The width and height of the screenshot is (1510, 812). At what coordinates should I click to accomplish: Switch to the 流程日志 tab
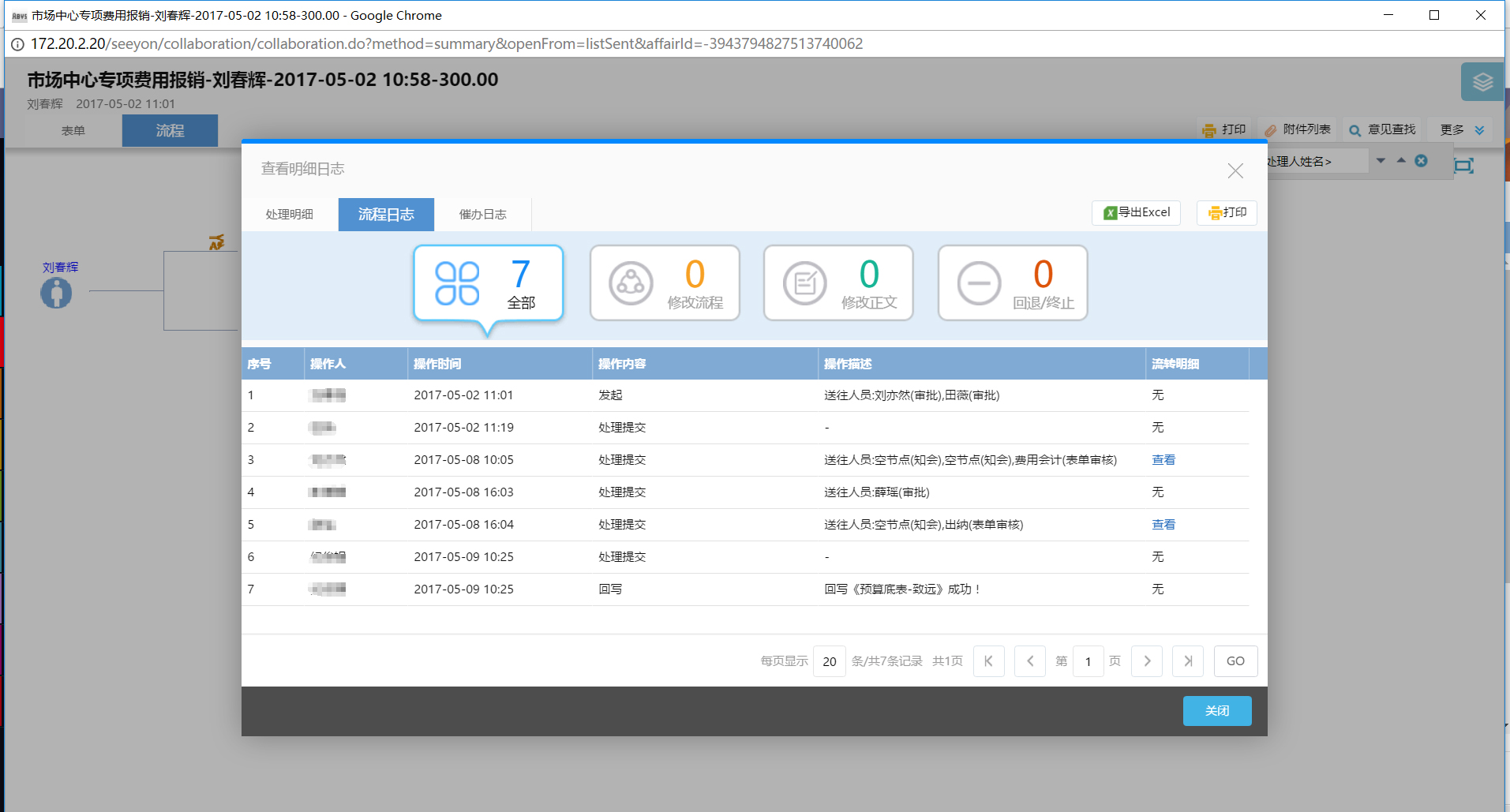point(386,215)
